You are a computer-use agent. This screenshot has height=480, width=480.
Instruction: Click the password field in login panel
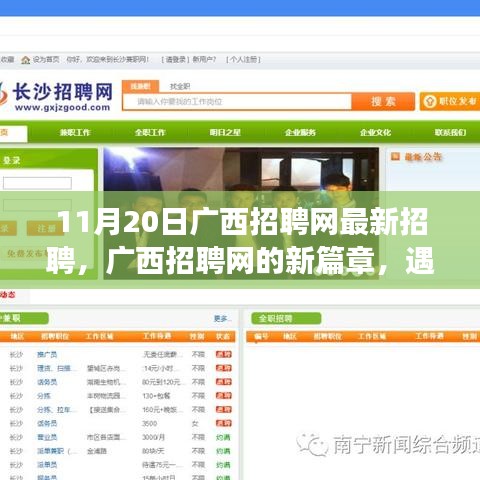coord(37,205)
